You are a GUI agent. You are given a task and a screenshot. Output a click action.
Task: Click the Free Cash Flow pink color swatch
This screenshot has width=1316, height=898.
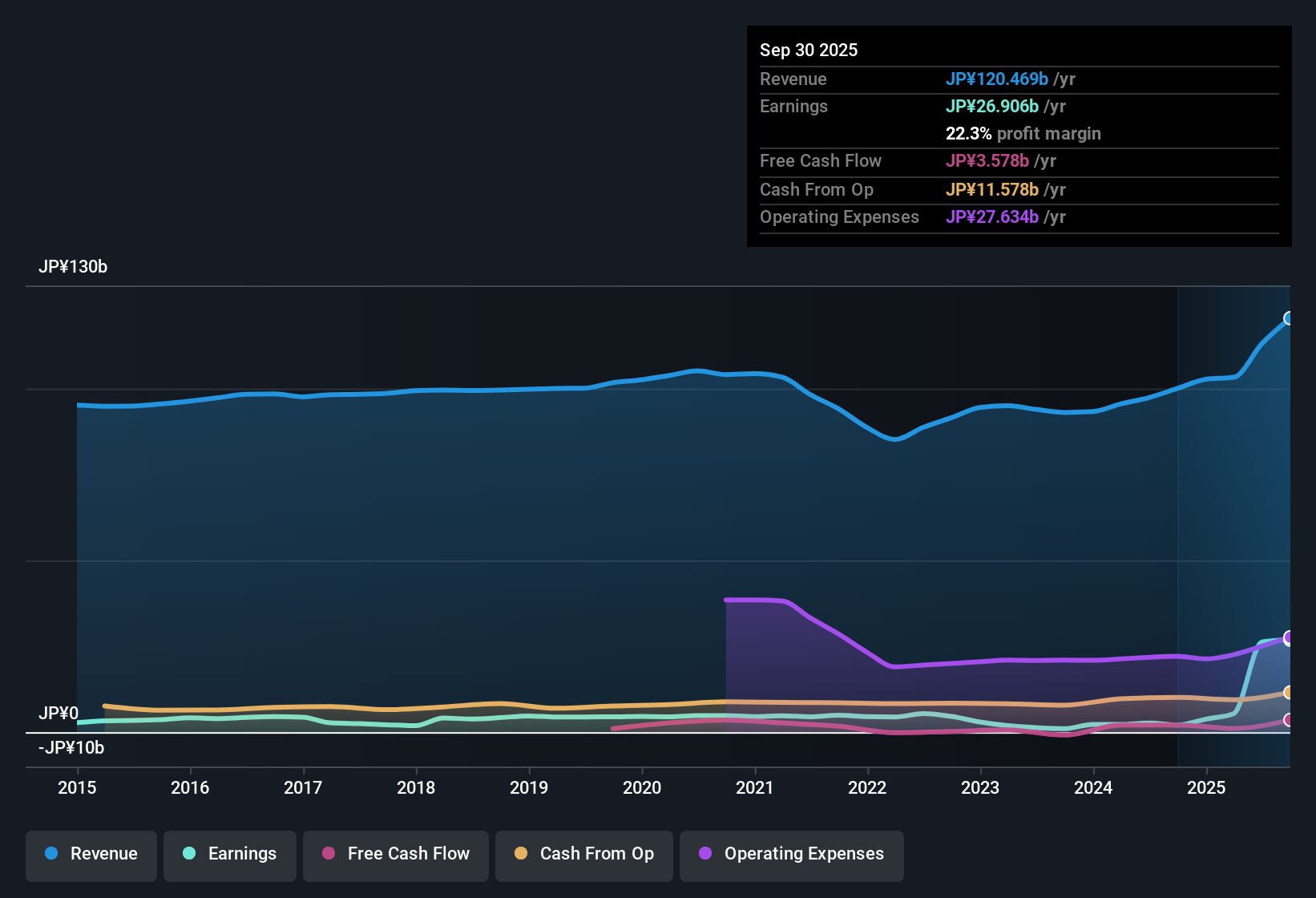[329, 854]
